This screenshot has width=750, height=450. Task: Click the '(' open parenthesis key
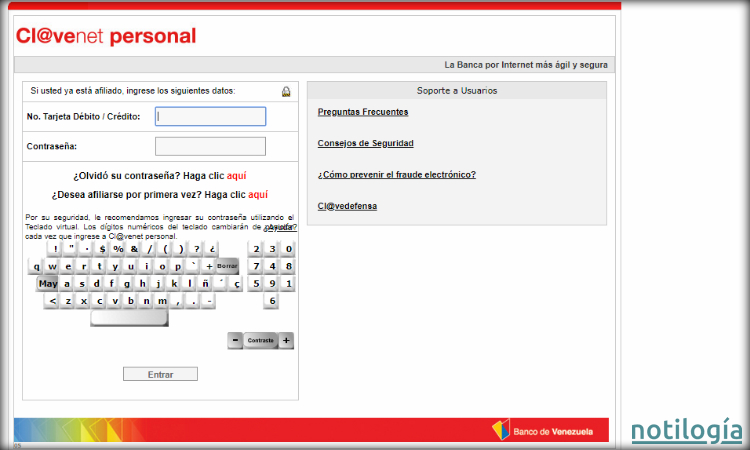pos(165,249)
